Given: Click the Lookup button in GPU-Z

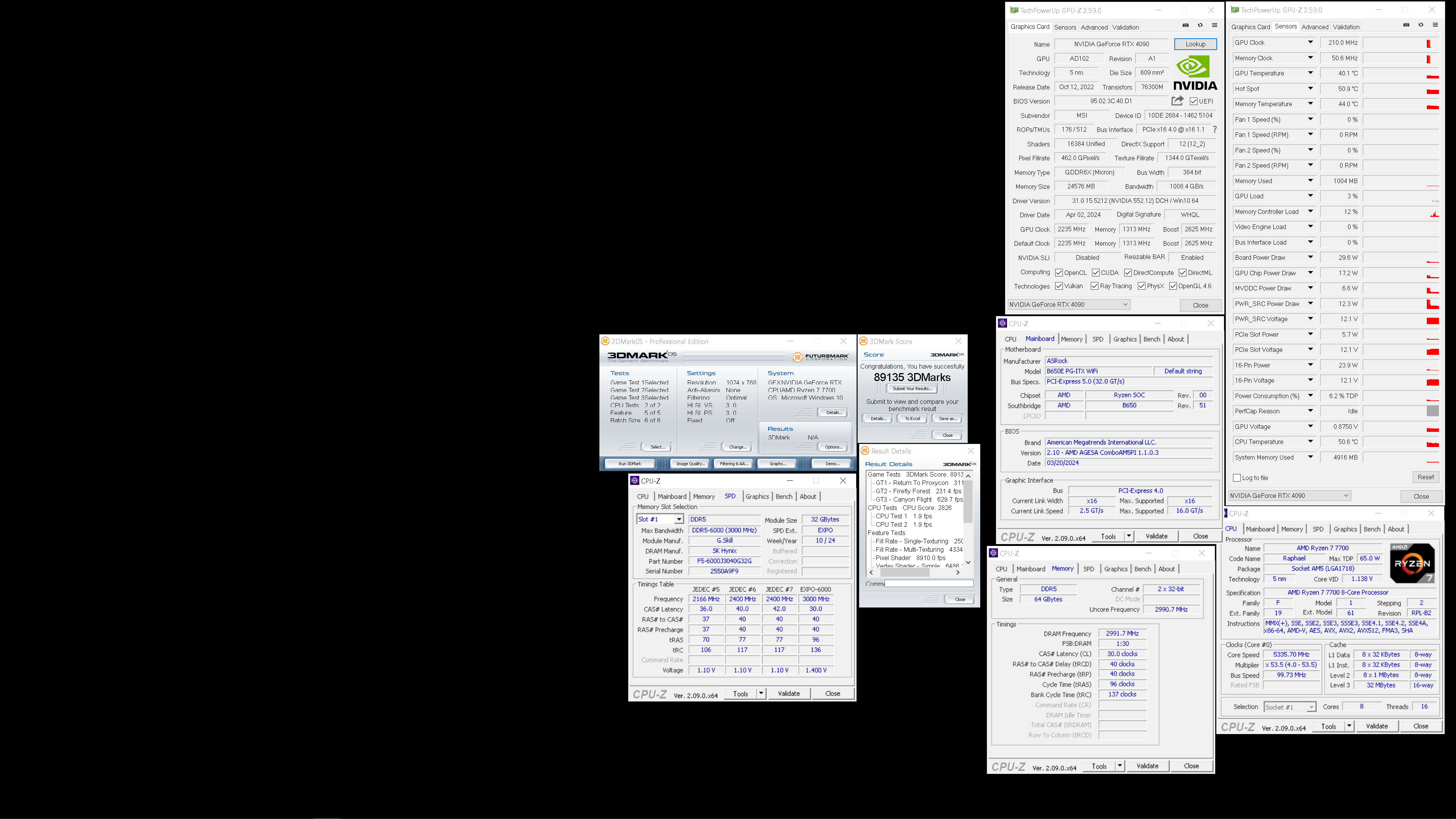Looking at the screenshot, I should pos(1195,44).
